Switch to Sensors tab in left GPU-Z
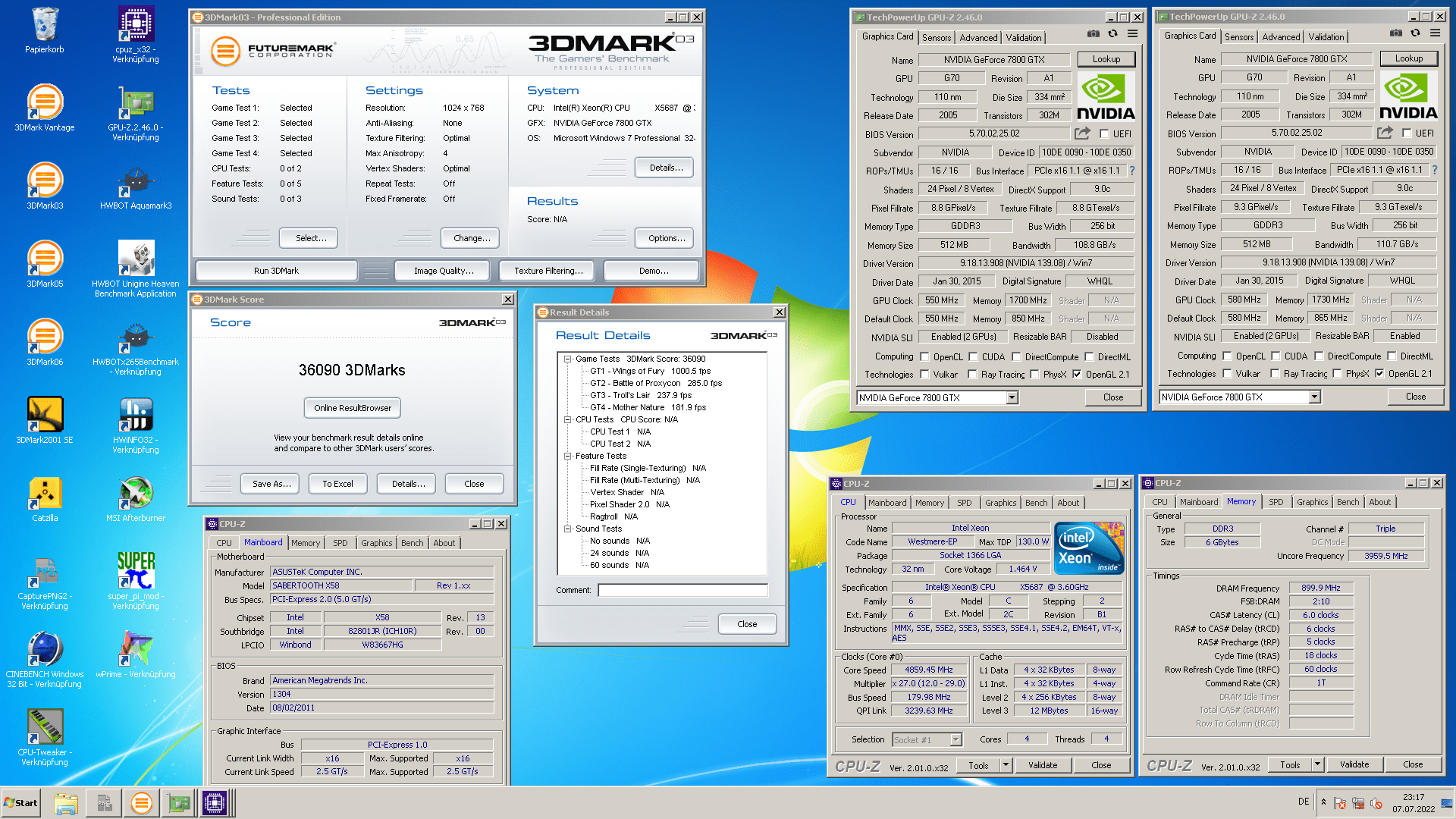This screenshot has height=819, width=1456. [937, 37]
